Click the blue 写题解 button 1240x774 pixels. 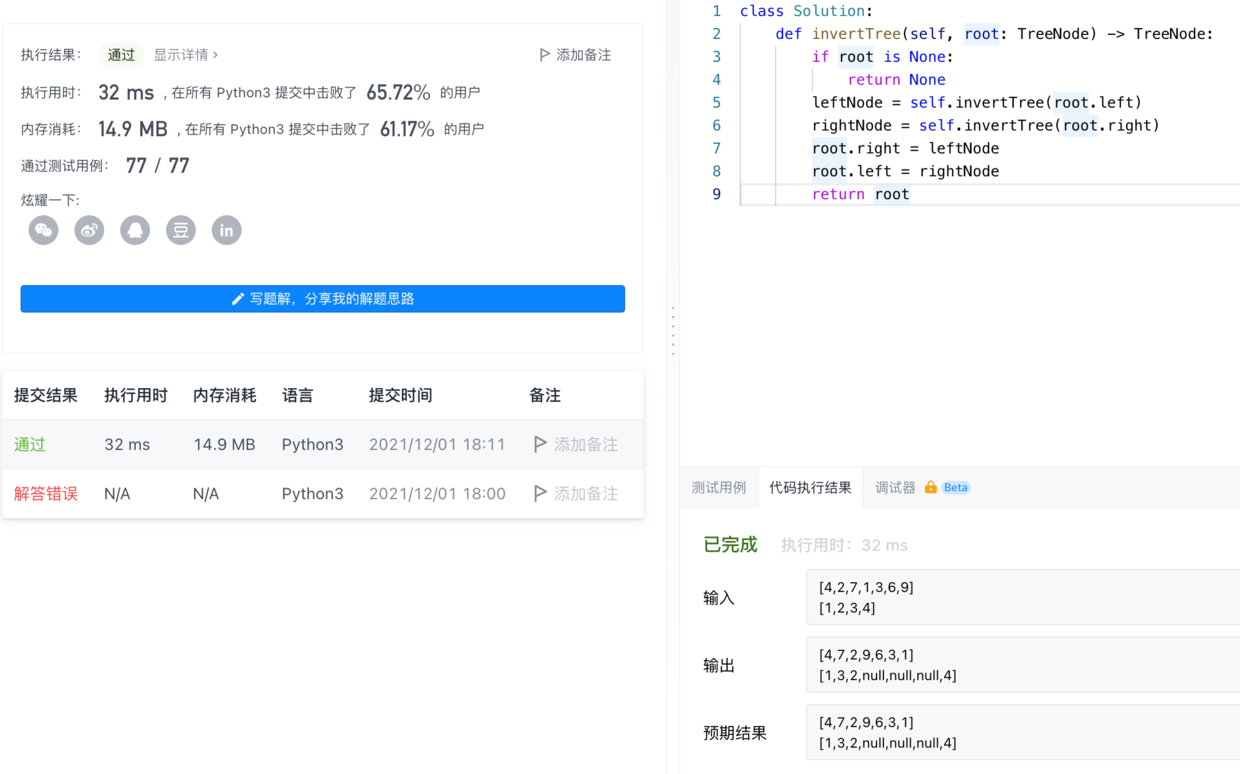click(x=322, y=299)
